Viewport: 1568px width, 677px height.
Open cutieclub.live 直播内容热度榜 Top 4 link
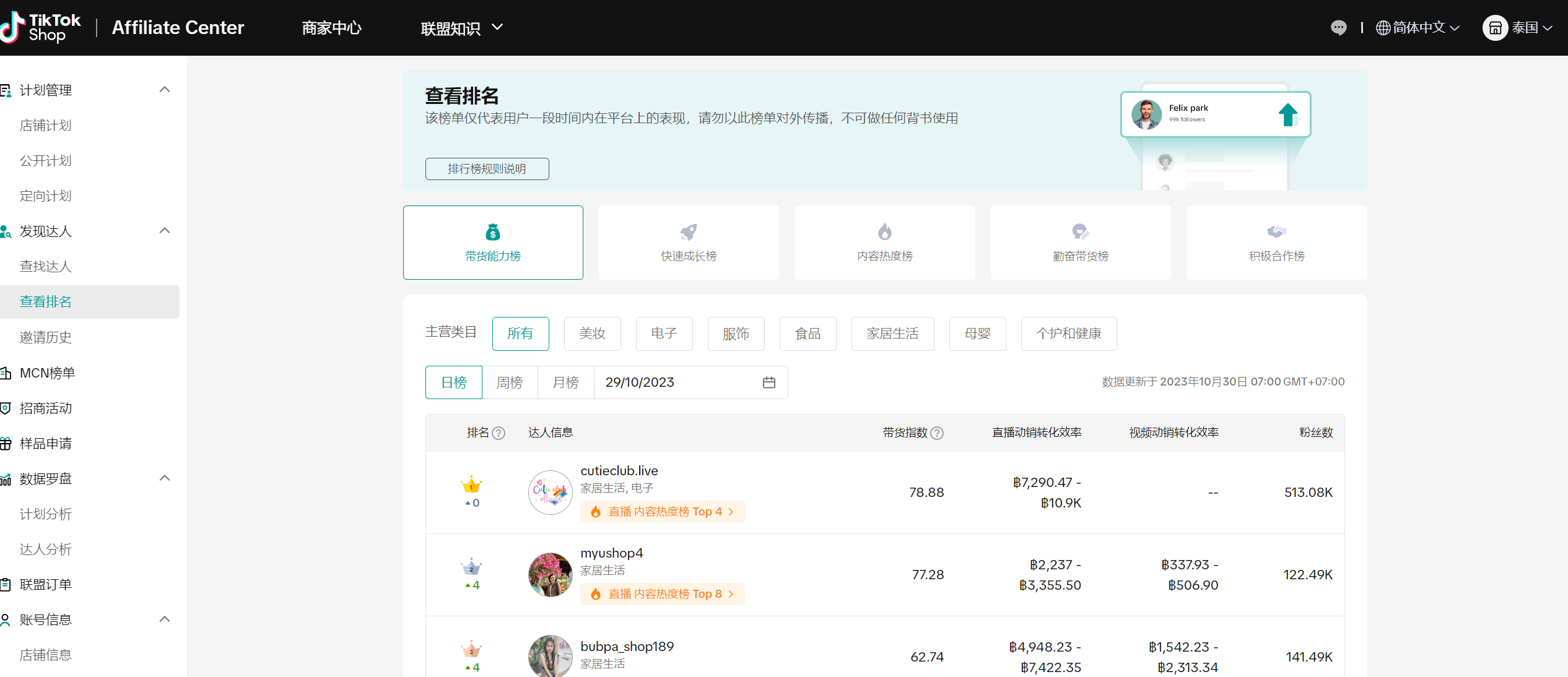point(662,512)
